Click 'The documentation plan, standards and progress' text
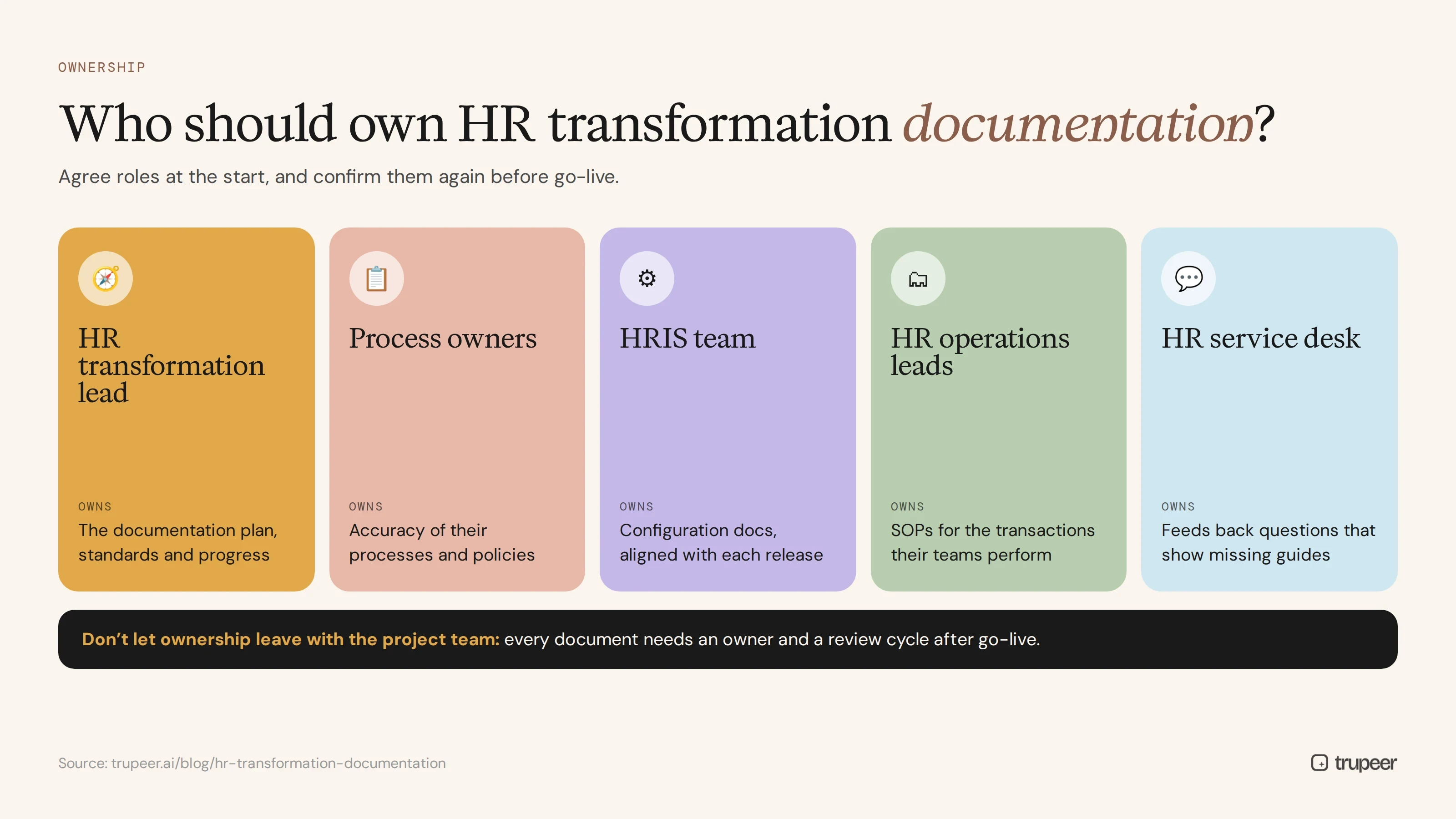 click(178, 543)
